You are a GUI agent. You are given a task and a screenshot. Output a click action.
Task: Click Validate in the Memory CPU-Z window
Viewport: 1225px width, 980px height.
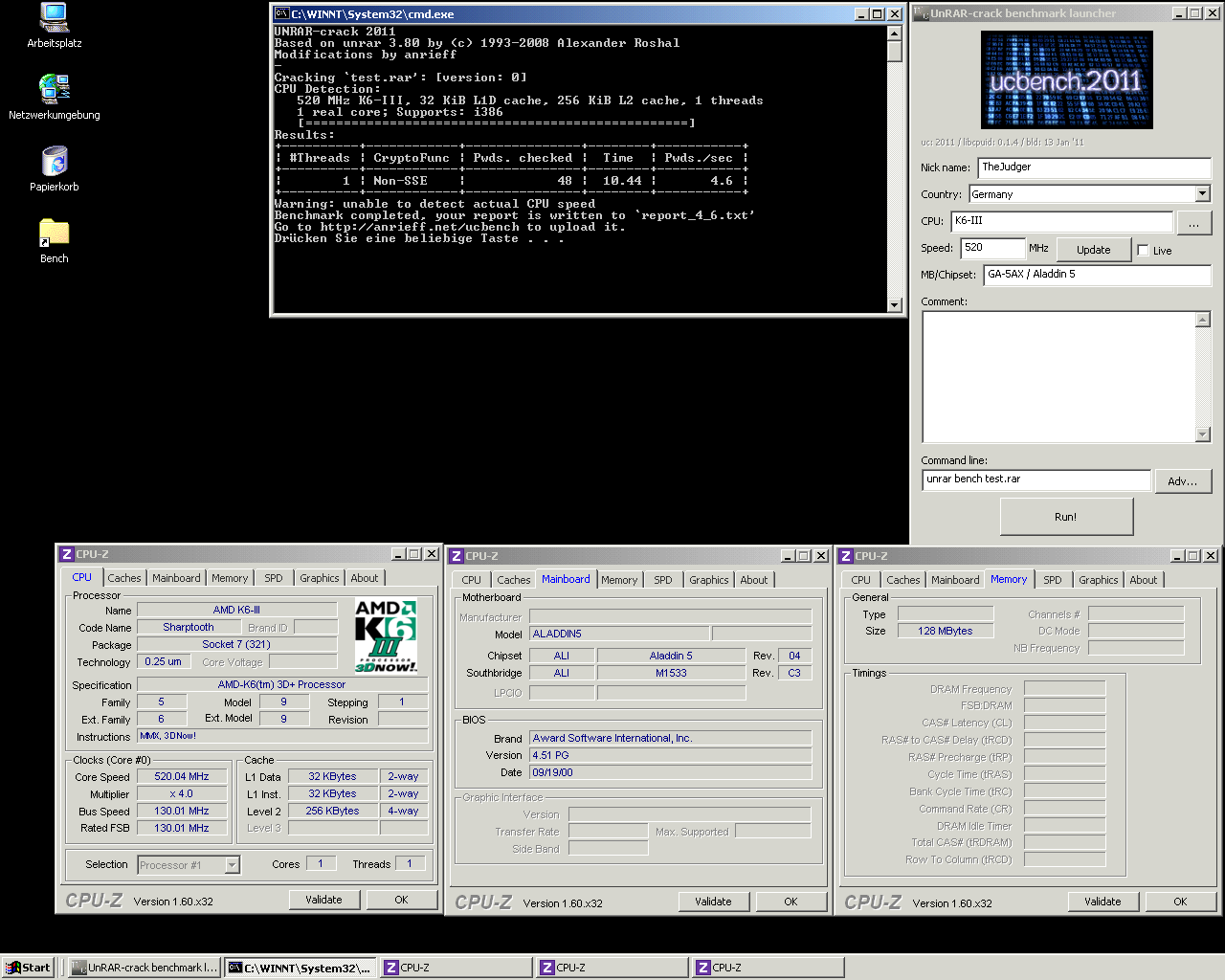[x=1102, y=902]
